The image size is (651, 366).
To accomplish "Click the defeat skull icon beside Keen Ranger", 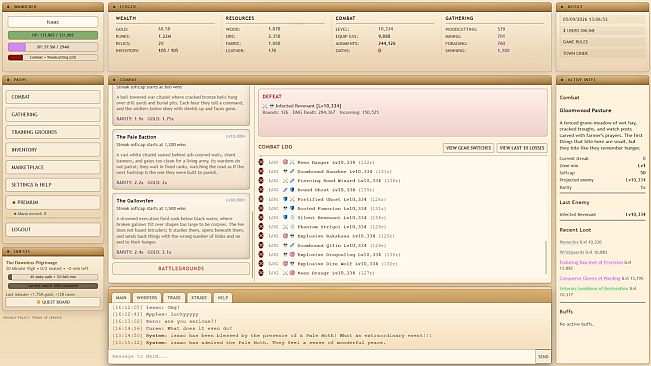I will point(261,162).
